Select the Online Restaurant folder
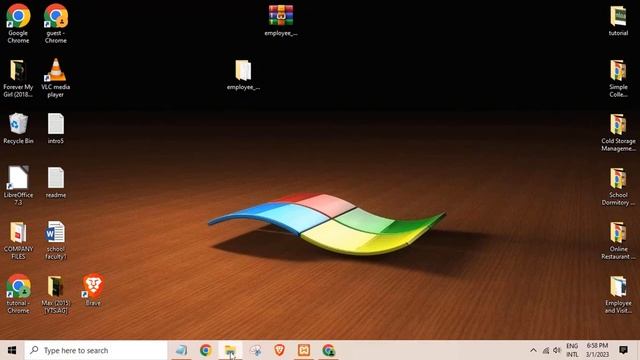 (618, 240)
